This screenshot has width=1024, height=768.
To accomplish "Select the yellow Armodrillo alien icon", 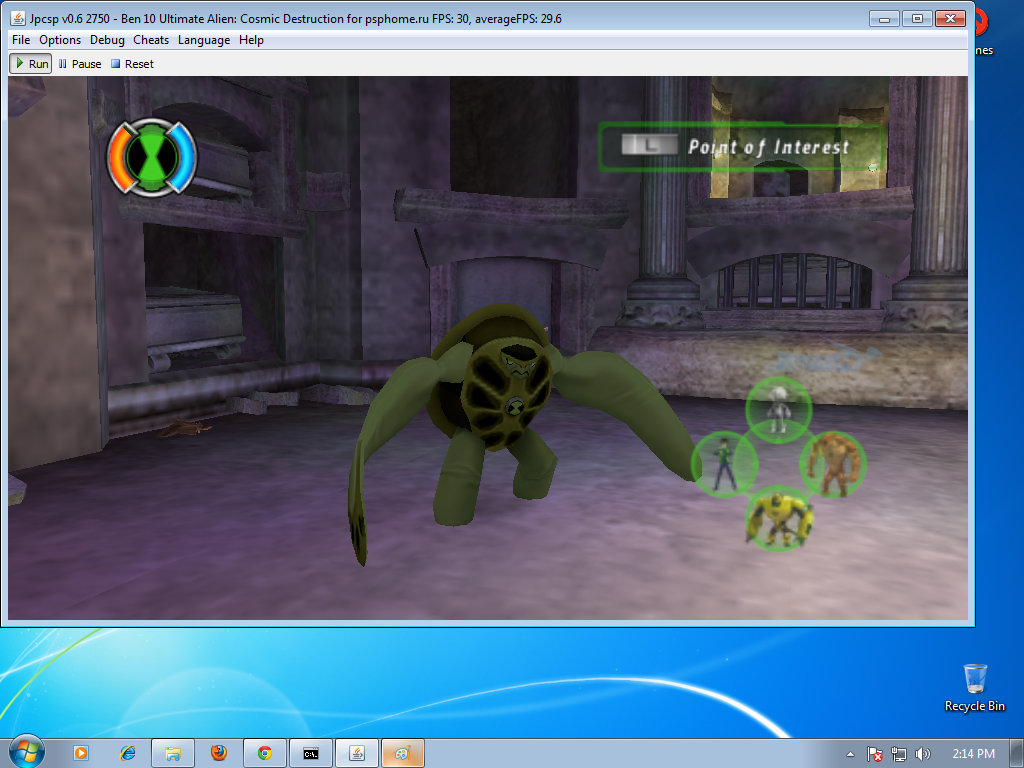I will (x=779, y=518).
